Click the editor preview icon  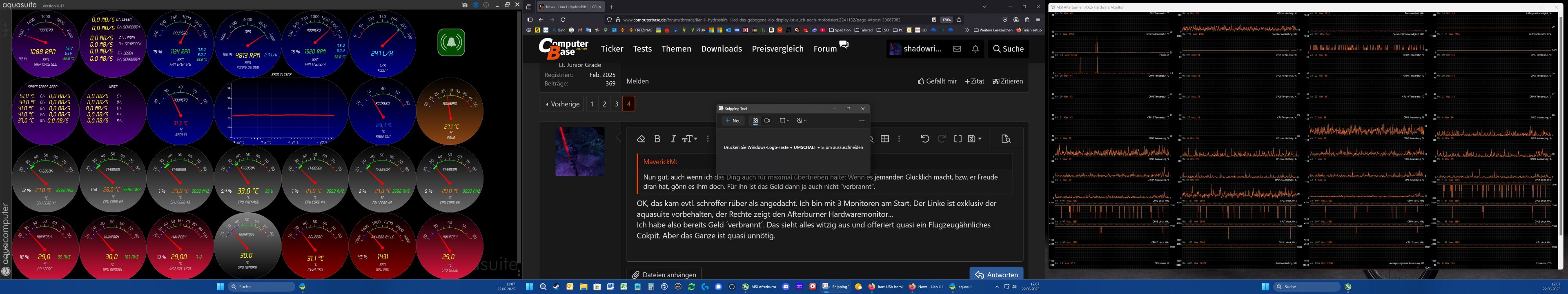click(1006, 139)
